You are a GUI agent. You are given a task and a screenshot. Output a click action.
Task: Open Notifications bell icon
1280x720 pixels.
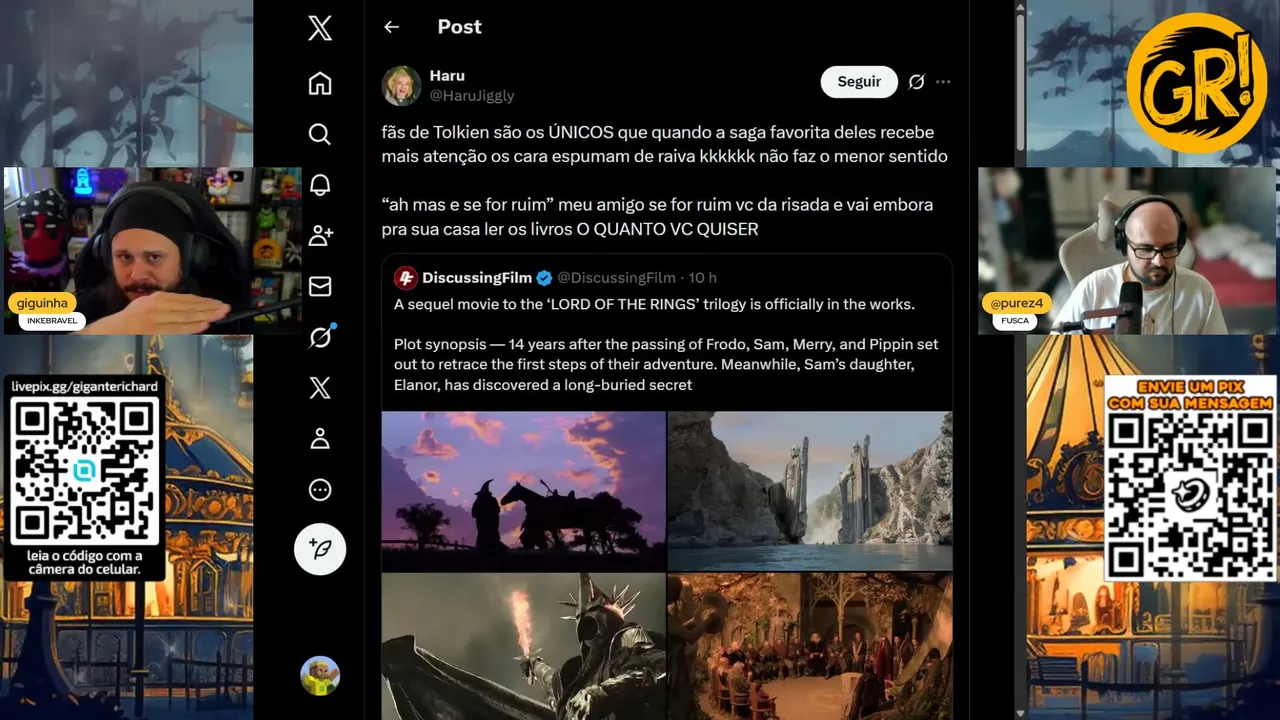[x=320, y=185]
